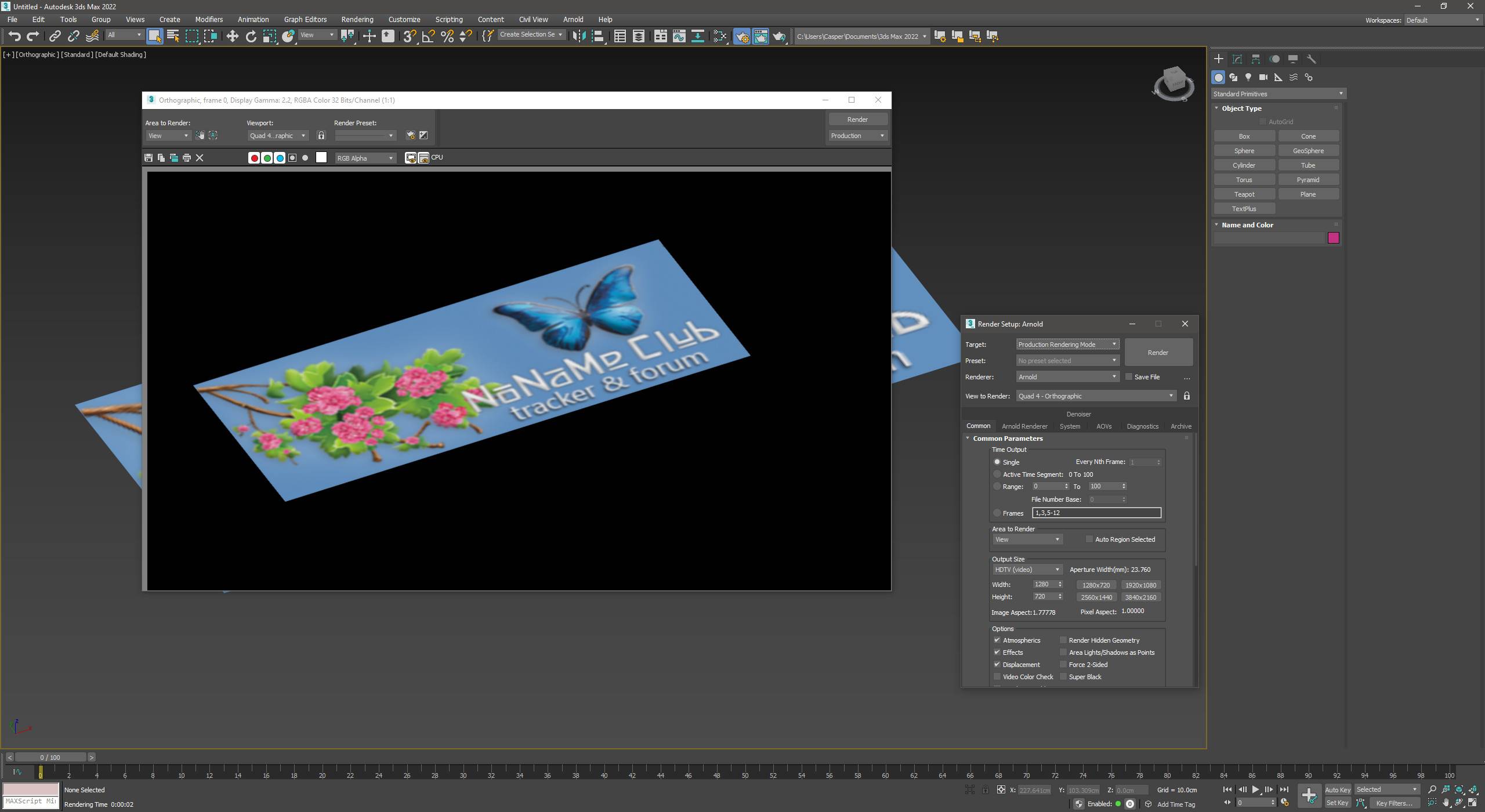
Task: Open the Renderer dropdown showing Arnold
Action: 1067,377
